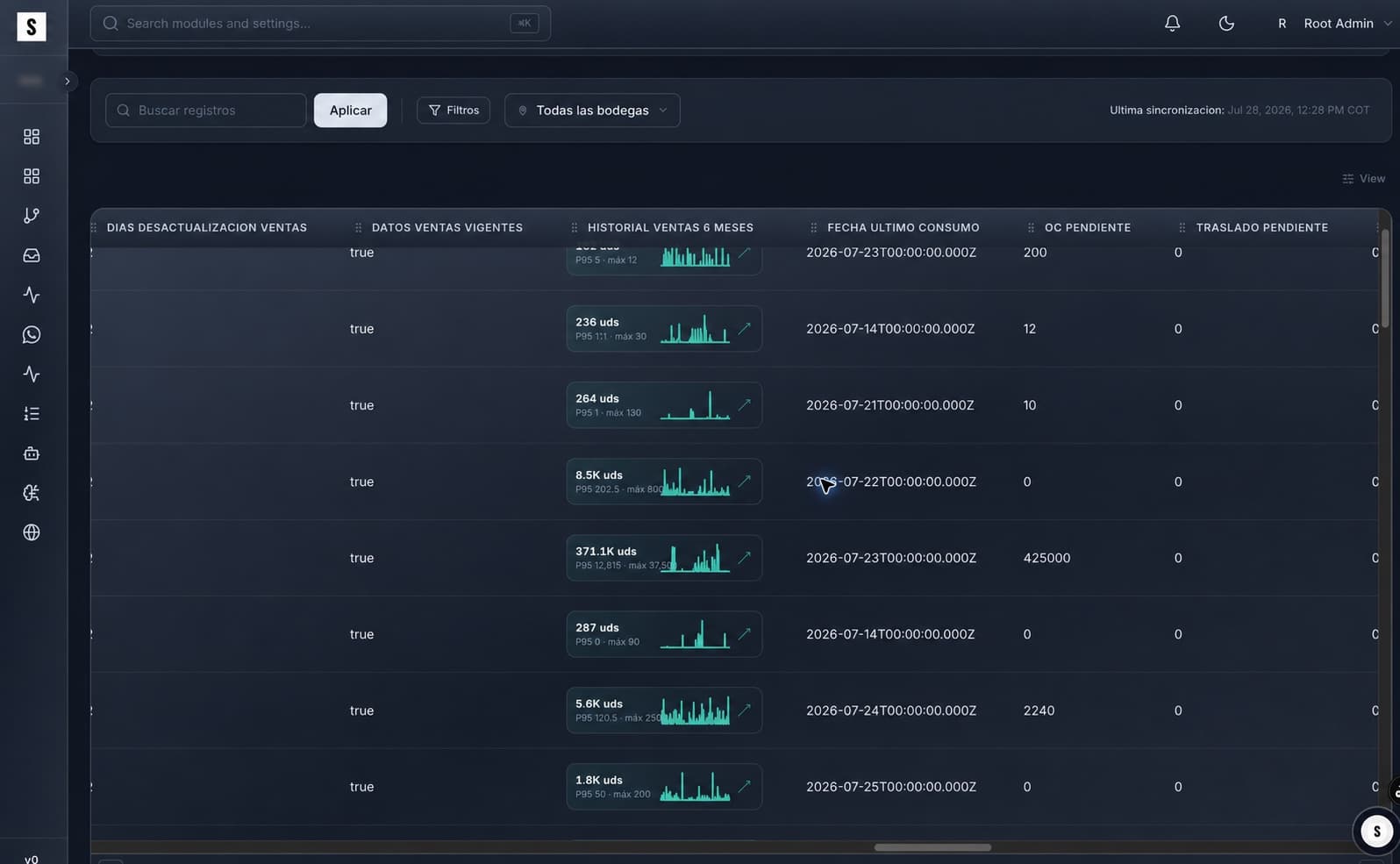
Task: Grab drag handle of FECHA ULTIMO CONSUMO column
Action: pos(814,228)
